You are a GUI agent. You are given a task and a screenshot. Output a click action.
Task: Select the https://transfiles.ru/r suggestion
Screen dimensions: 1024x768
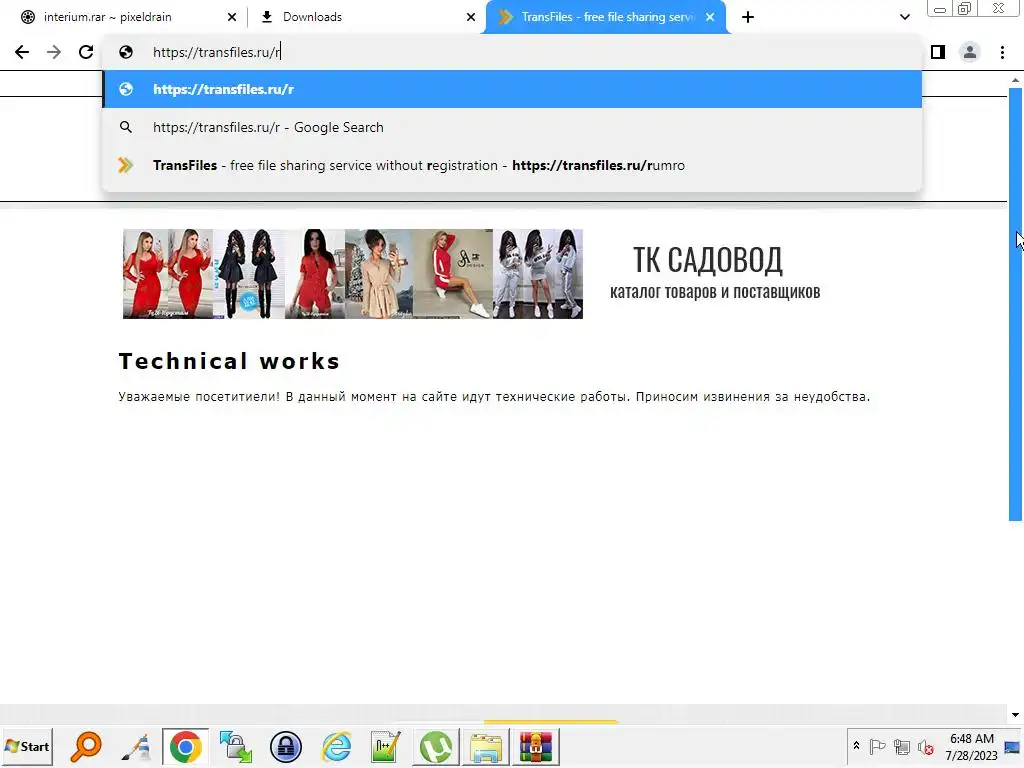513,89
